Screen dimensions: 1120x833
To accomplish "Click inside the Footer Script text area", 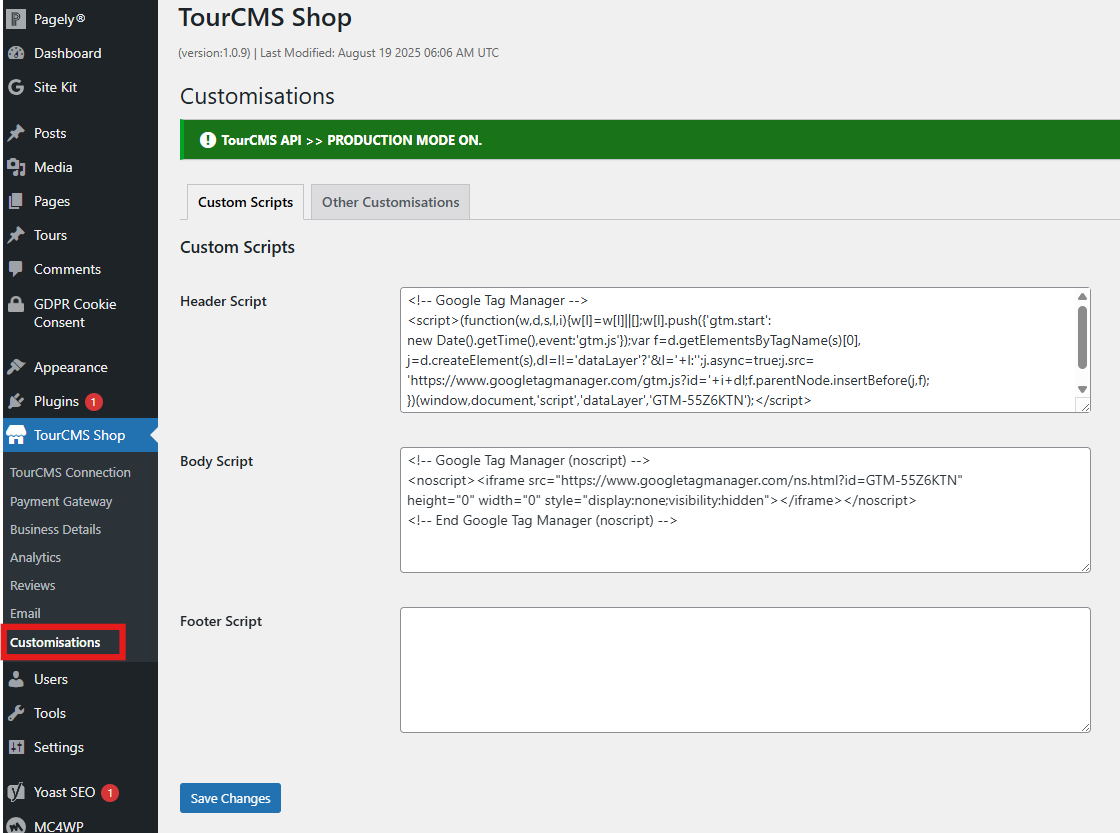I will coord(744,669).
